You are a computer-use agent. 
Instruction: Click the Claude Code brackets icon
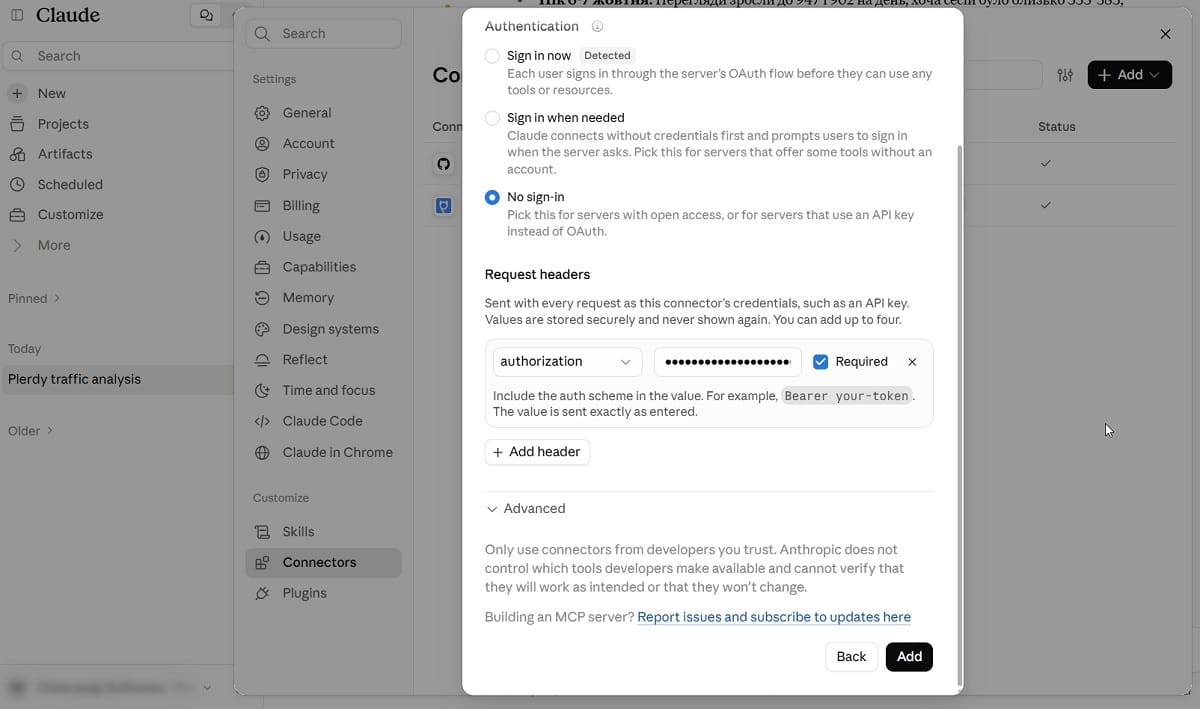pyautogui.click(x=262, y=421)
